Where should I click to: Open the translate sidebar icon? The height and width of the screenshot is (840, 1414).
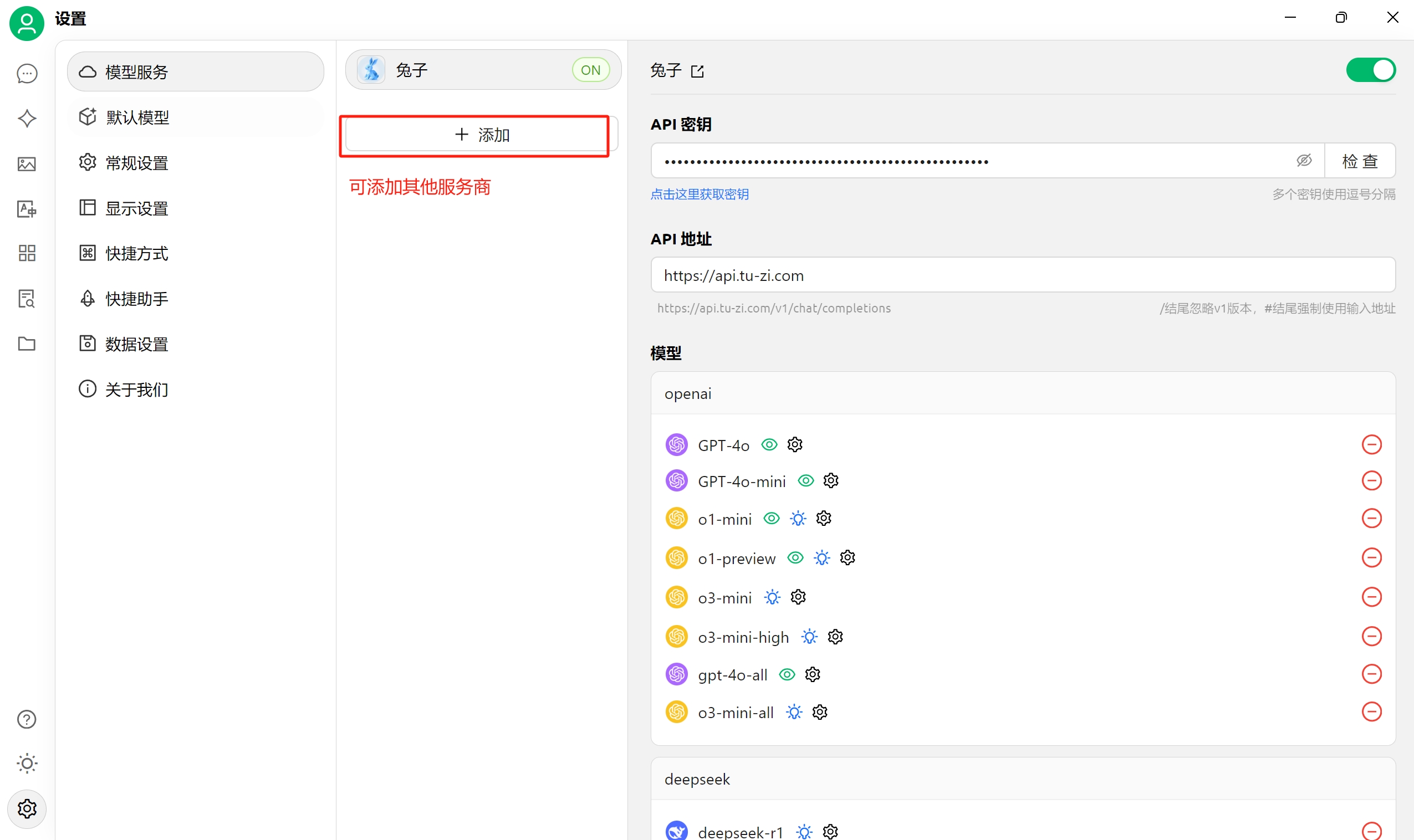click(x=27, y=209)
